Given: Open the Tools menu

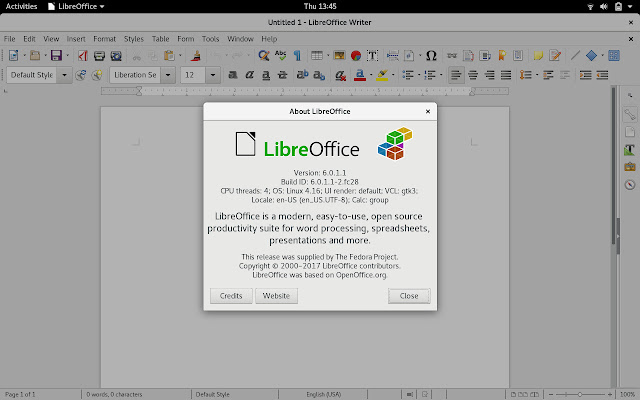Looking at the screenshot, I should (x=211, y=39).
